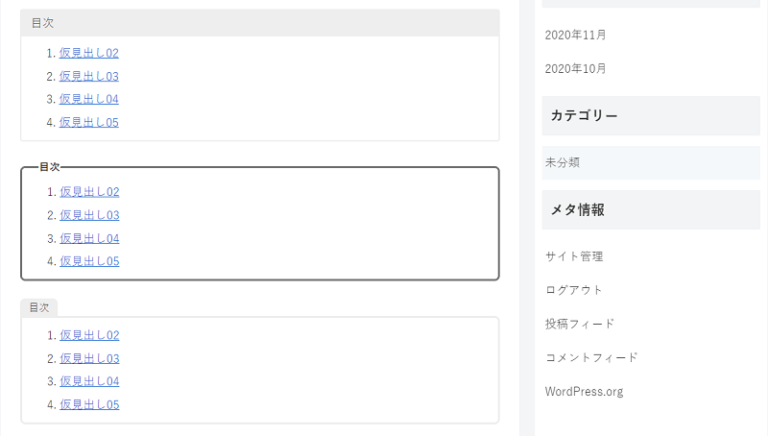Open 仮見出し03 in the gray-header 目次 box

(89, 76)
